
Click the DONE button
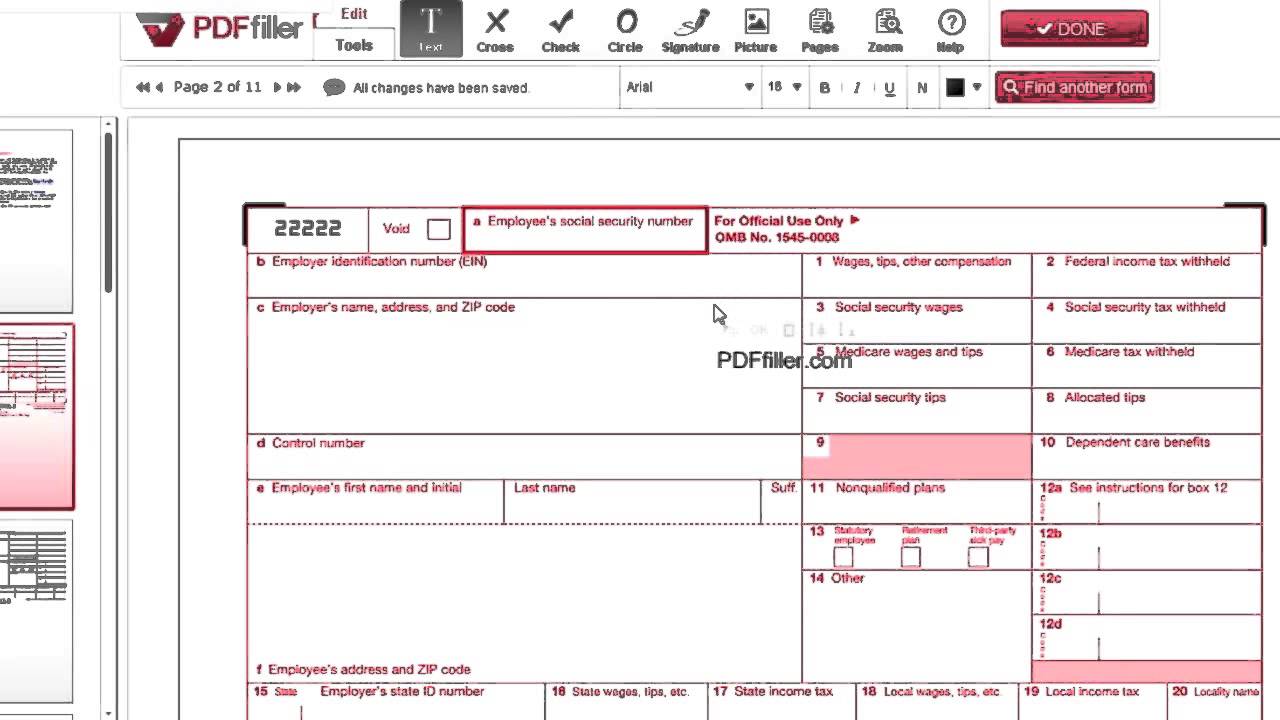[x=1074, y=29]
